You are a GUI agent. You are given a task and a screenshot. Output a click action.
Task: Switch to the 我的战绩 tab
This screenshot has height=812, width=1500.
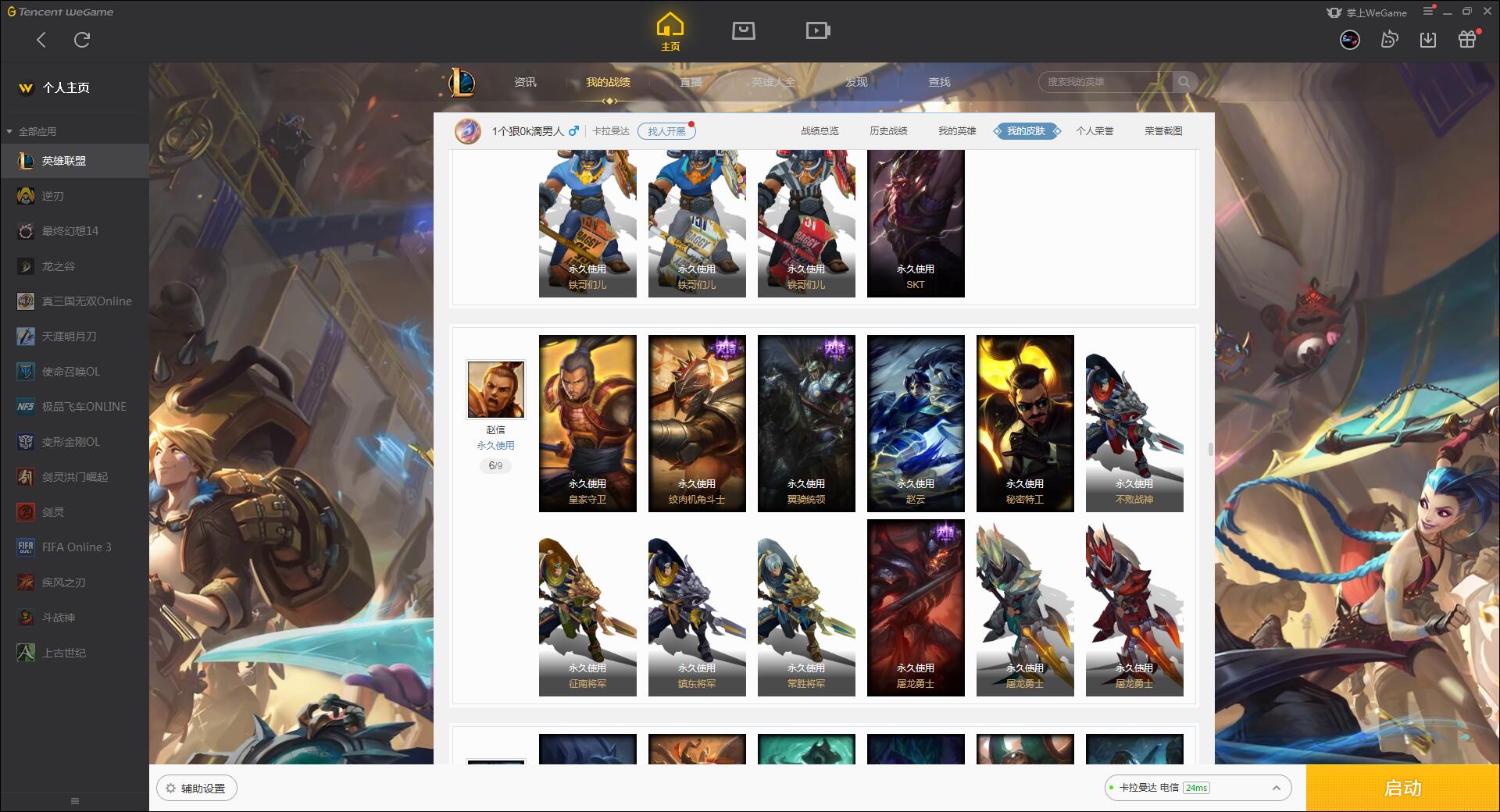tap(608, 82)
